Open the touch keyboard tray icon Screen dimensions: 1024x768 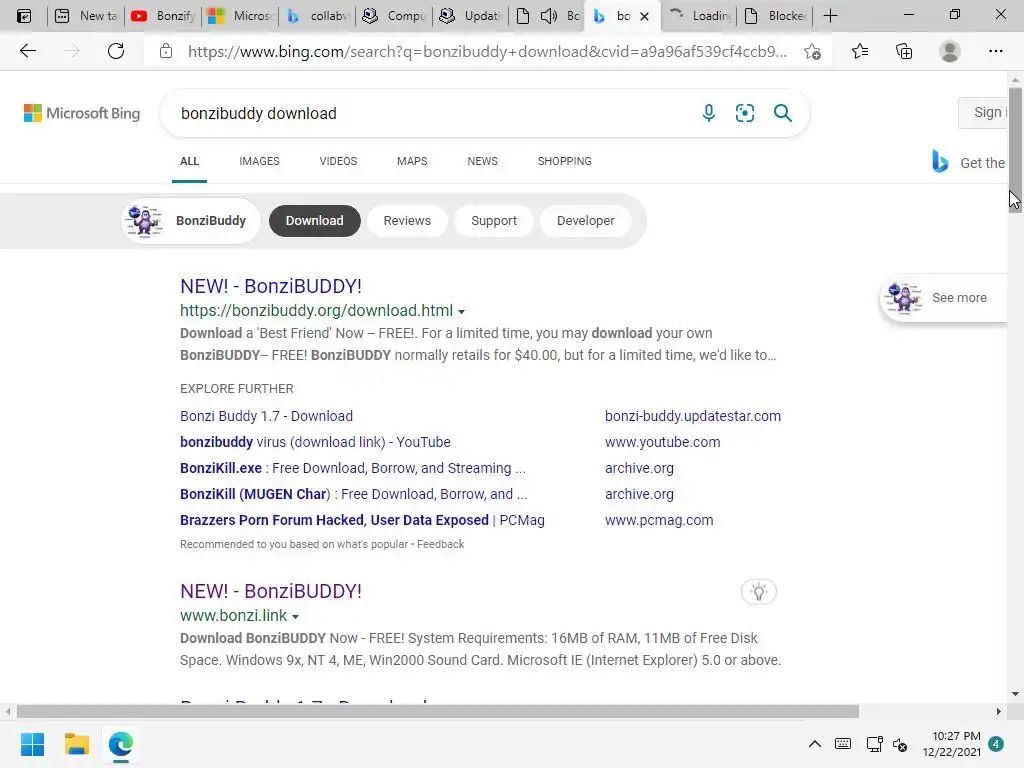(x=843, y=744)
